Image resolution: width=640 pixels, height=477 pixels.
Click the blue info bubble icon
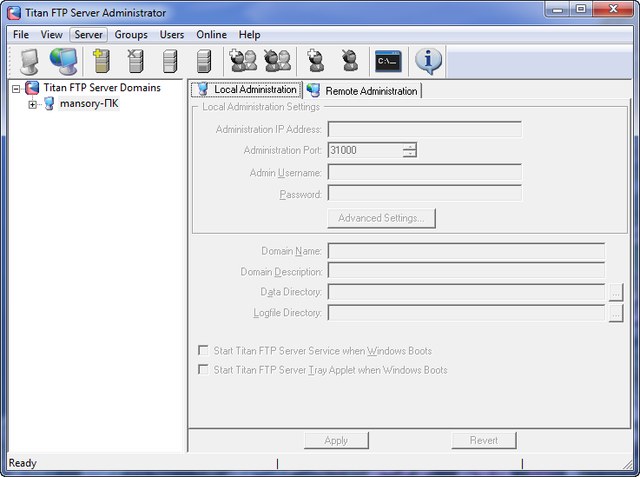pyautogui.click(x=428, y=61)
